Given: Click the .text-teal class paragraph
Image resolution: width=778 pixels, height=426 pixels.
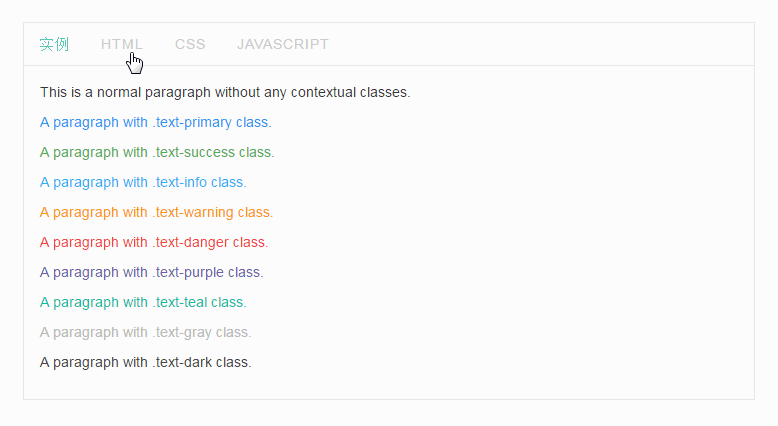Looking at the screenshot, I should pos(143,303).
